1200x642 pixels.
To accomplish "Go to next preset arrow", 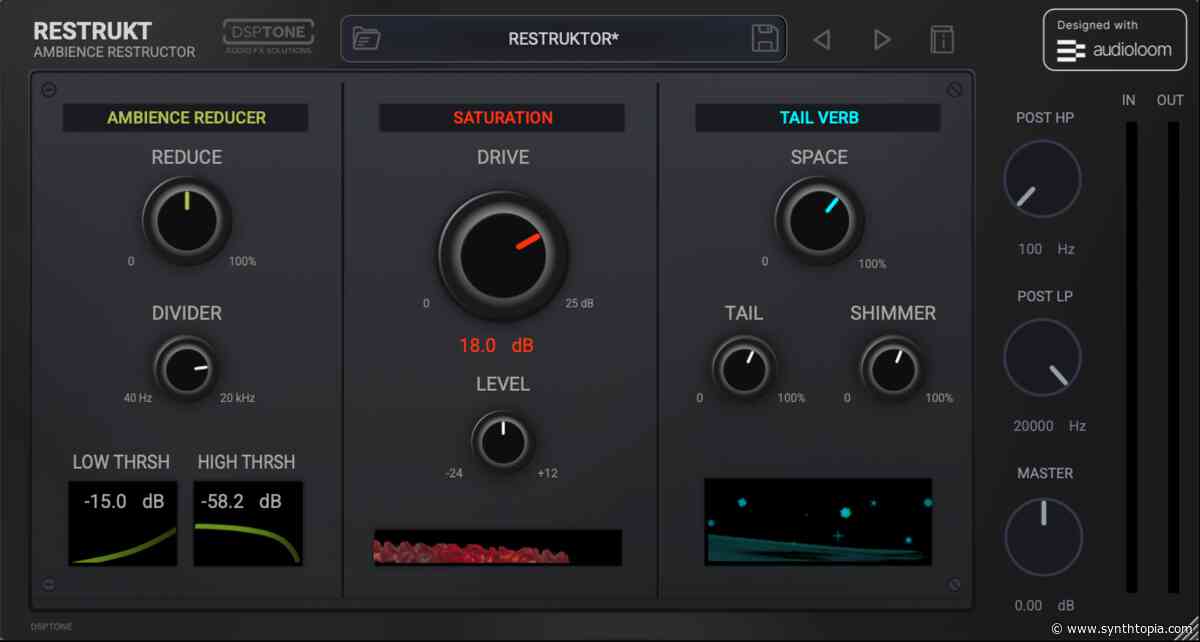I will (882, 40).
